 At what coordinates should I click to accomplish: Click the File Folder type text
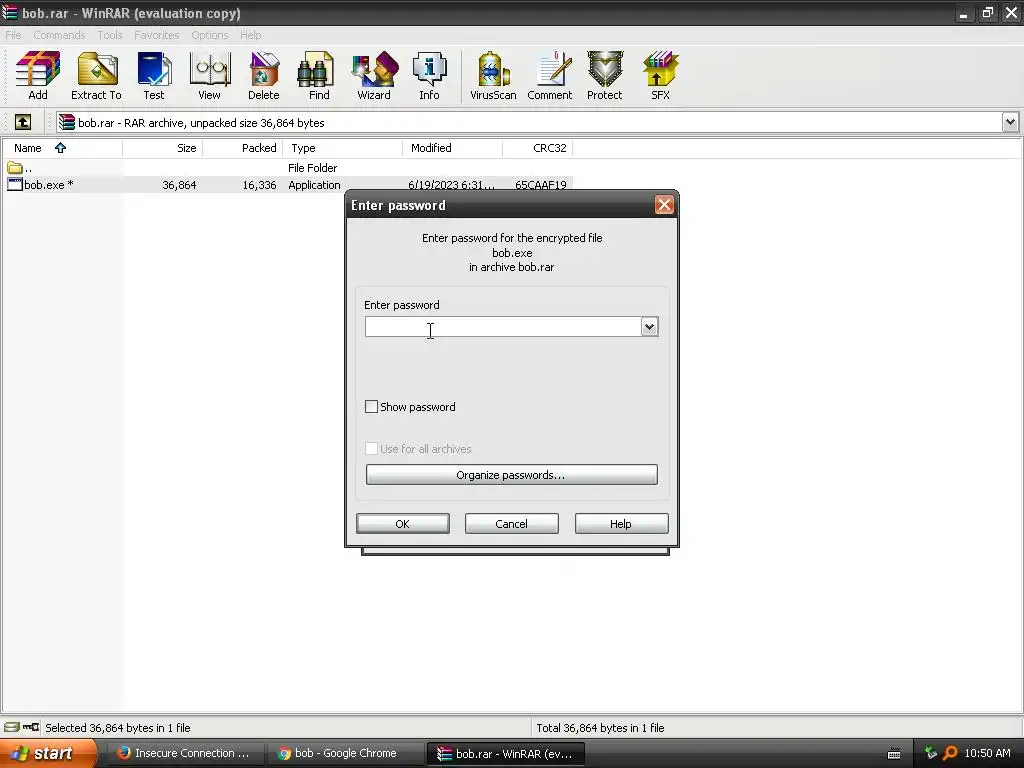coord(312,168)
